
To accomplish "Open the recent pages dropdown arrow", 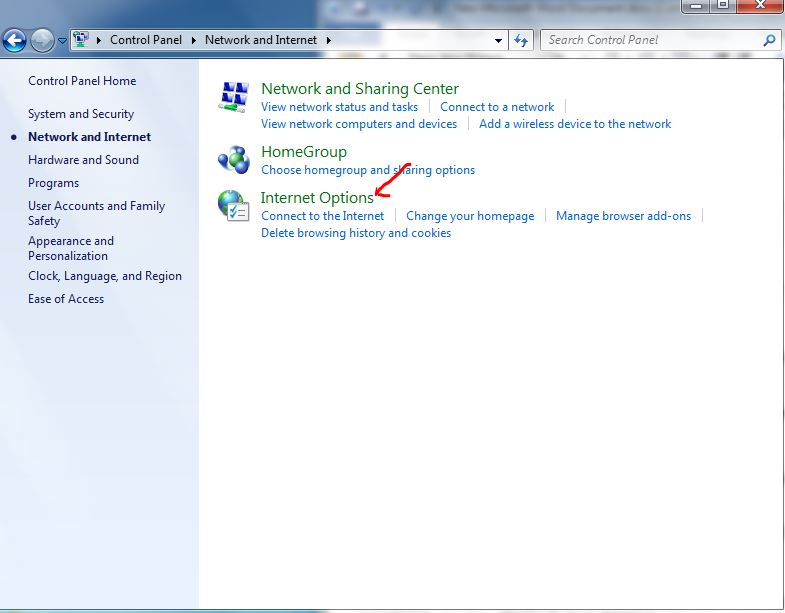I will (62, 41).
